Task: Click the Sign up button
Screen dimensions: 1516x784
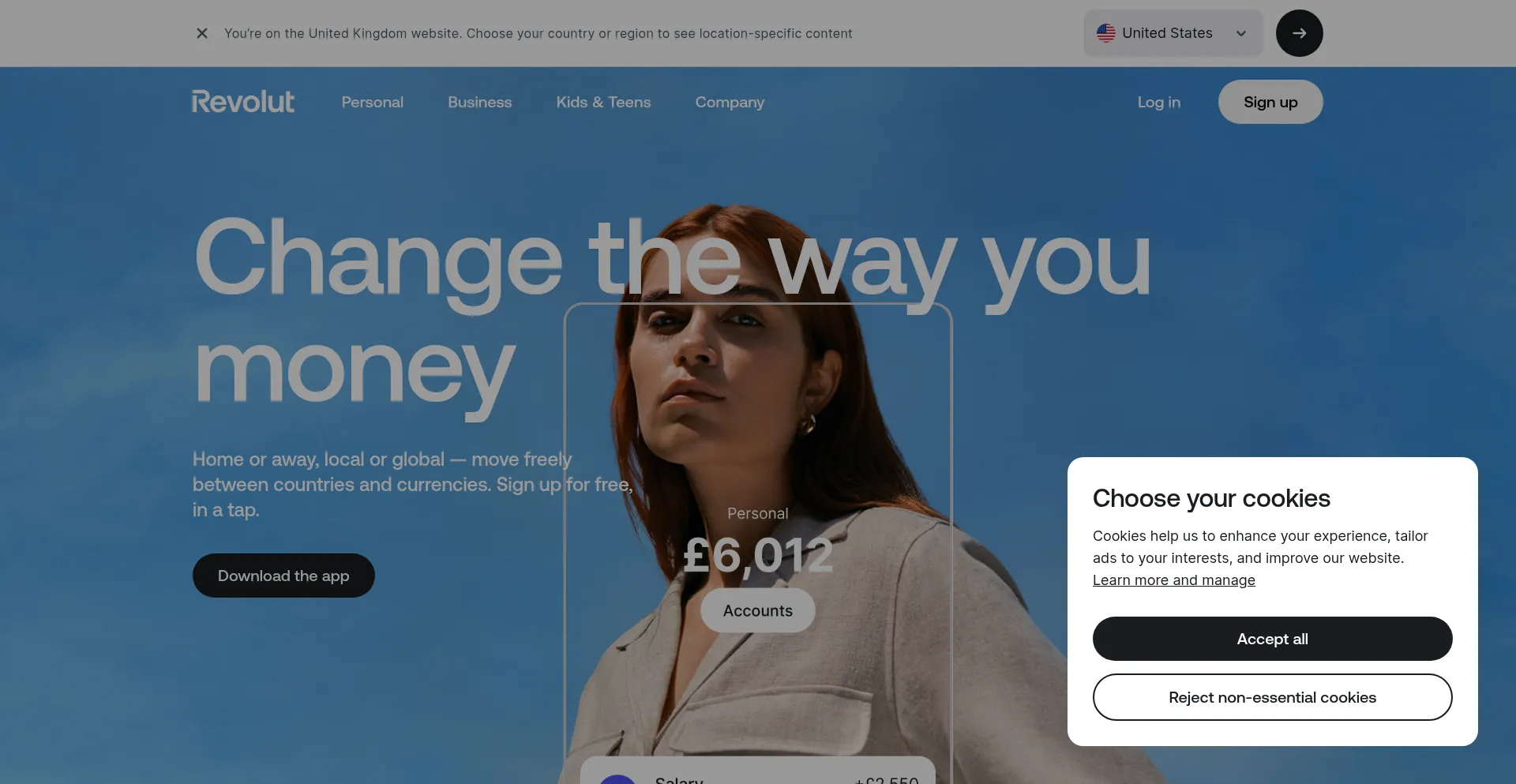Action: click(x=1270, y=102)
